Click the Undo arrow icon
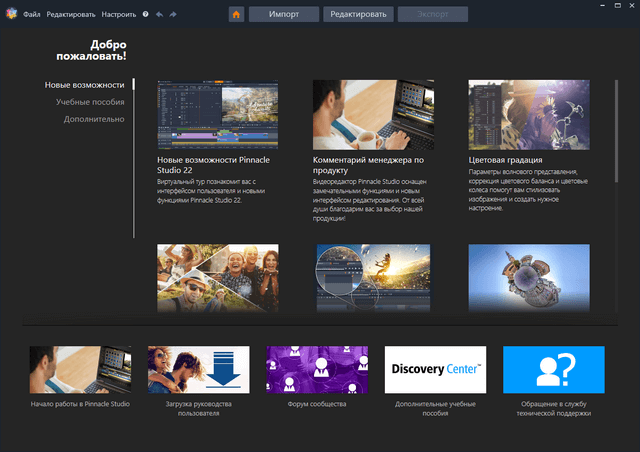 pos(158,15)
